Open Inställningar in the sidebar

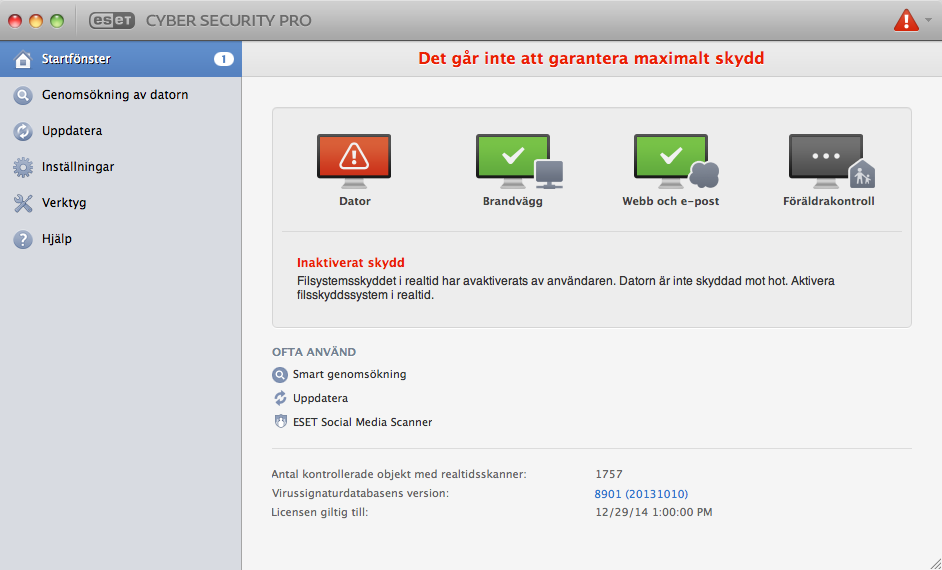(x=121, y=167)
